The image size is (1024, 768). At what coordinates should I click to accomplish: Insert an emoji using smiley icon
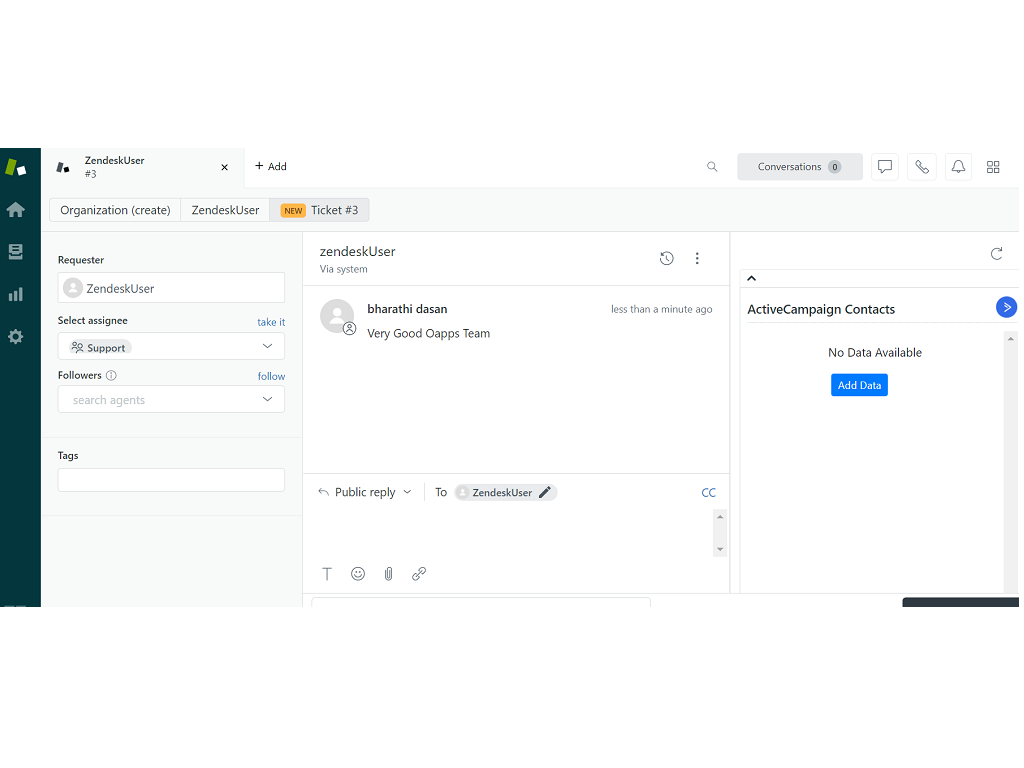(x=358, y=574)
